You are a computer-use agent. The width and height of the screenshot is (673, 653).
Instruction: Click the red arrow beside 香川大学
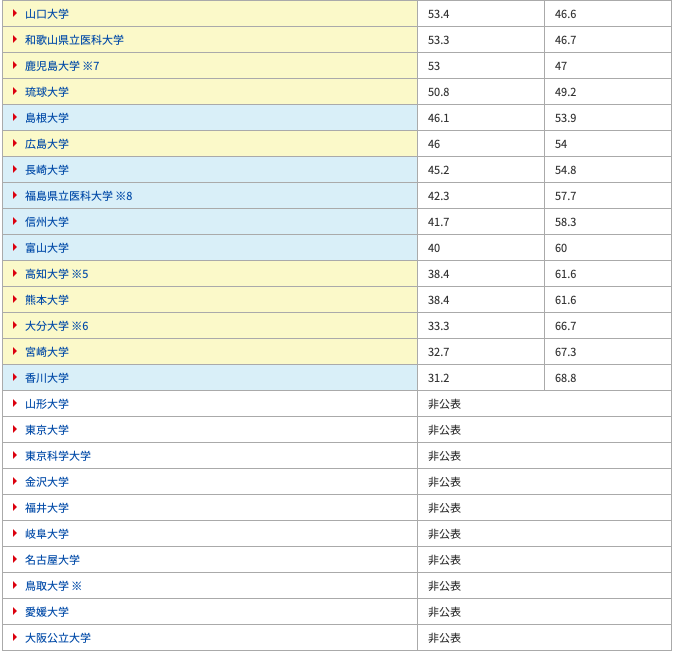coord(15,377)
